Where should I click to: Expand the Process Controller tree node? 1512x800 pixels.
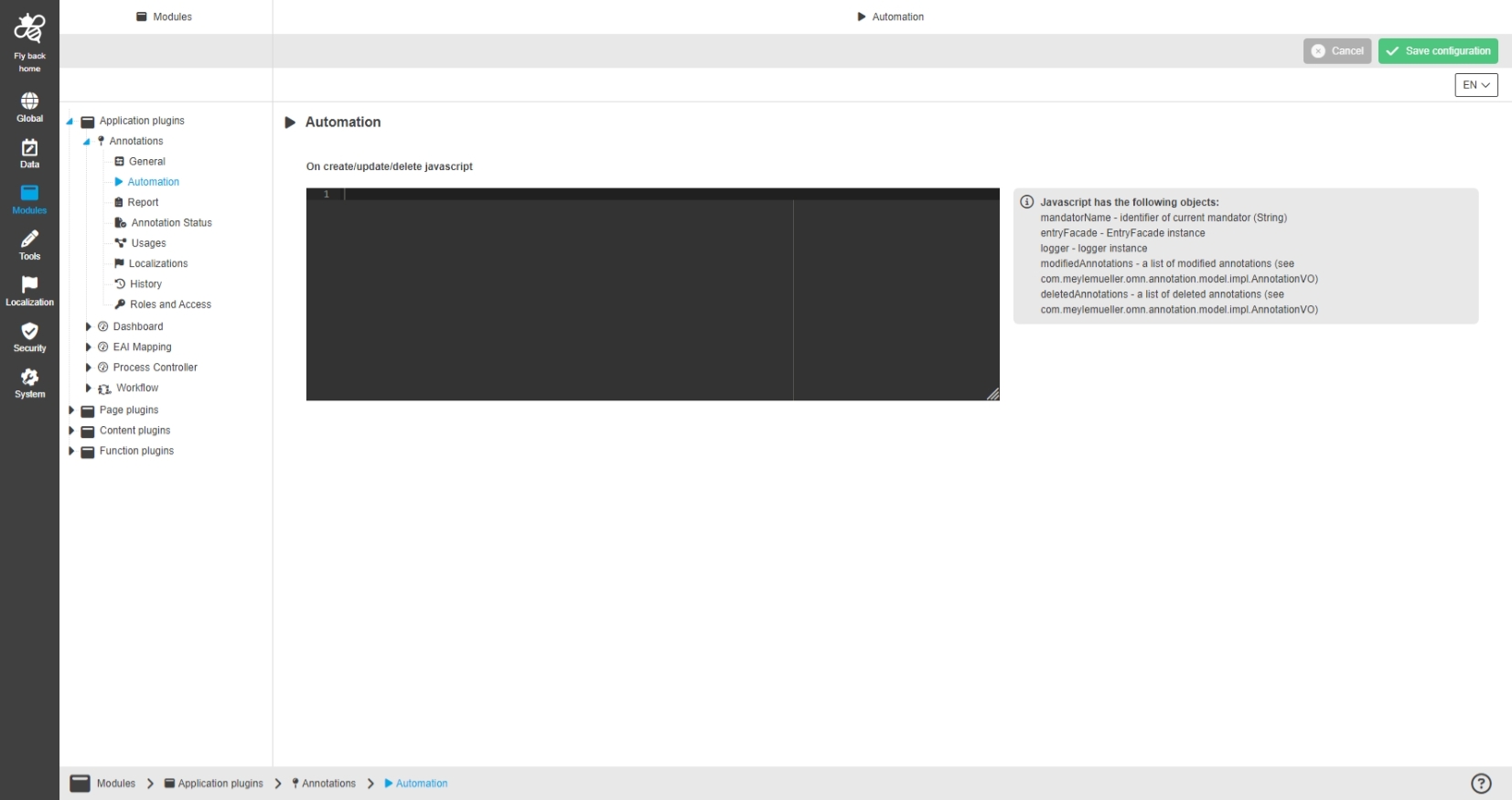pos(88,368)
